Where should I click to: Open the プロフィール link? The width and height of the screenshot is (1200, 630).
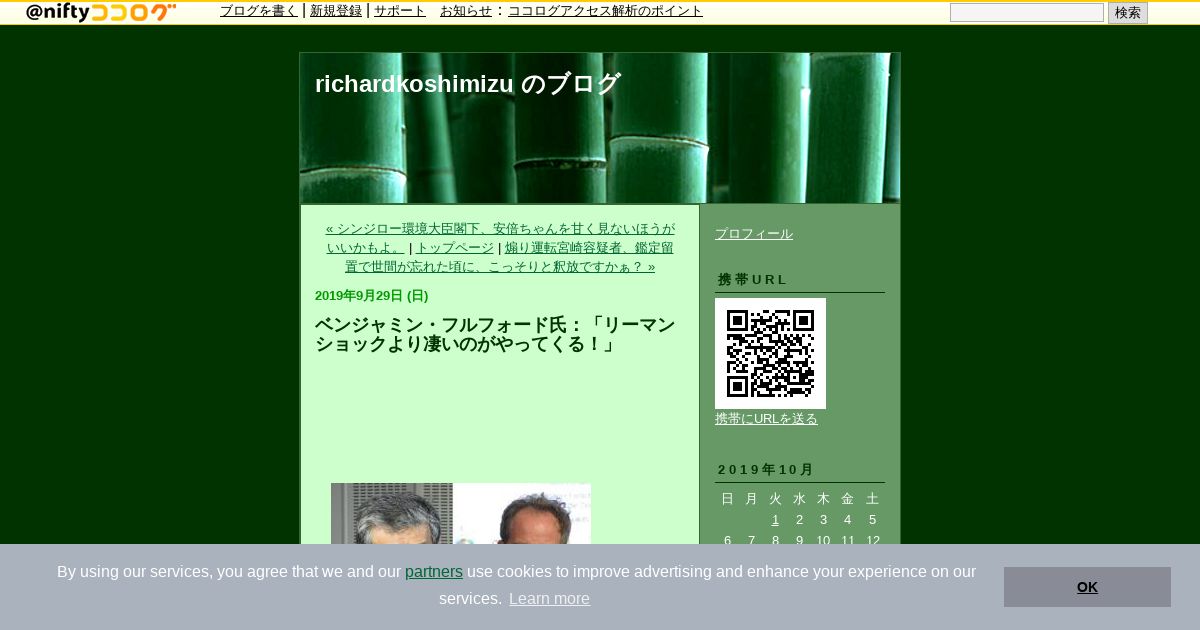754,234
